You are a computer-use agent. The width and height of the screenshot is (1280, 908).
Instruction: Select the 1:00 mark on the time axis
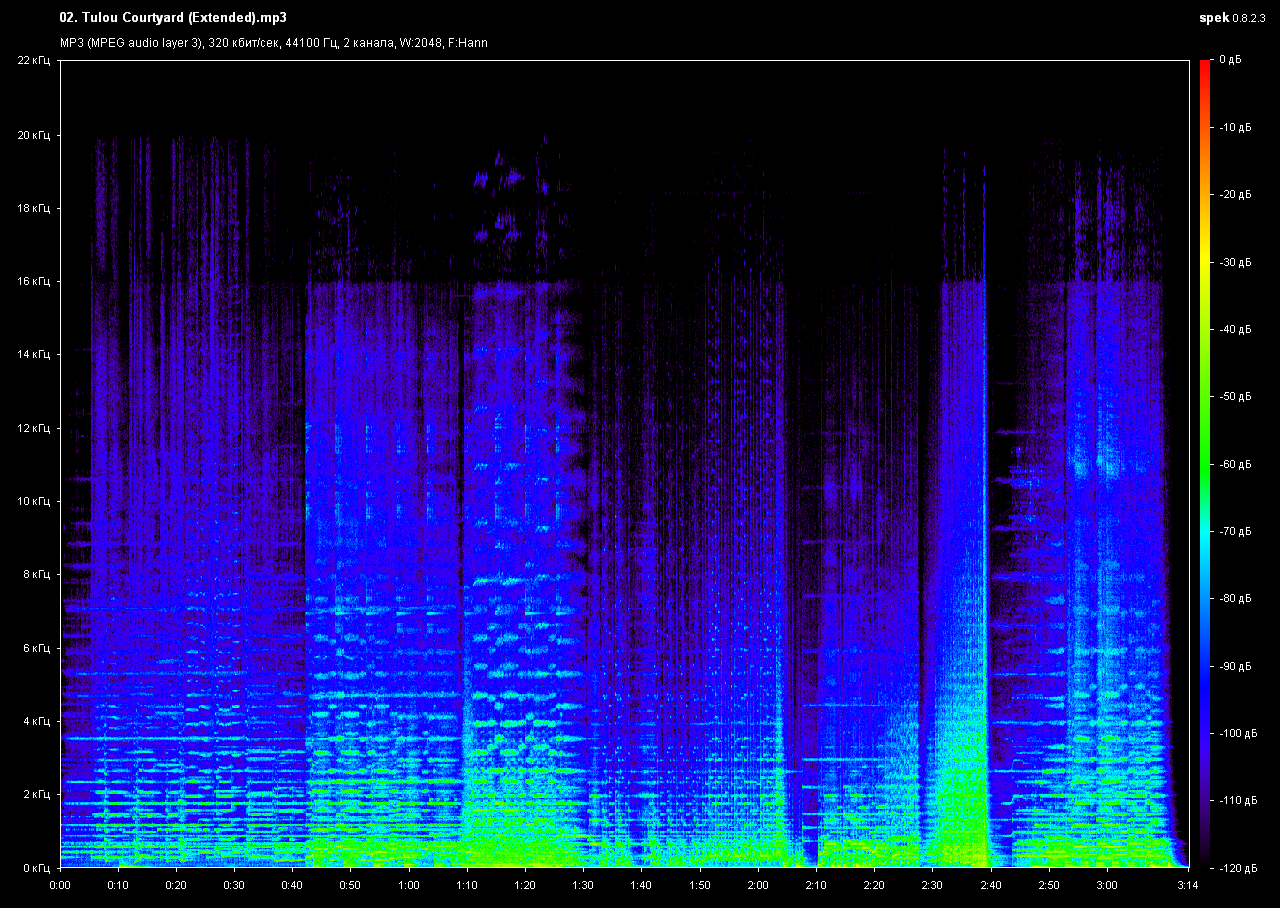pyautogui.click(x=408, y=885)
